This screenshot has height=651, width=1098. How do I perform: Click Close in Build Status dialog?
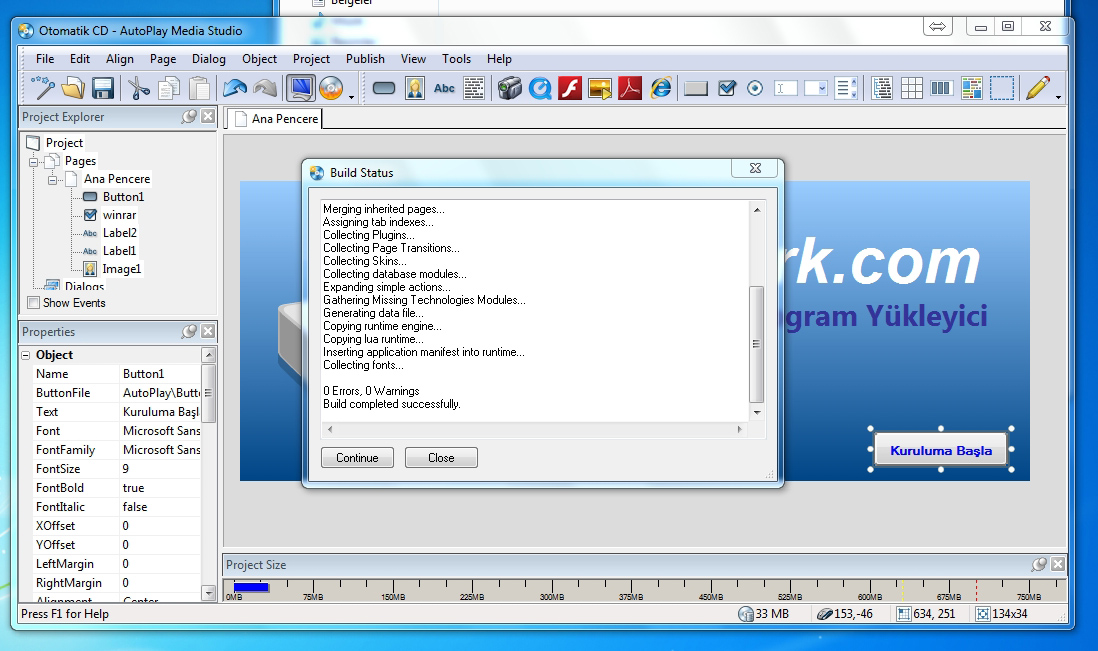click(x=441, y=458)
